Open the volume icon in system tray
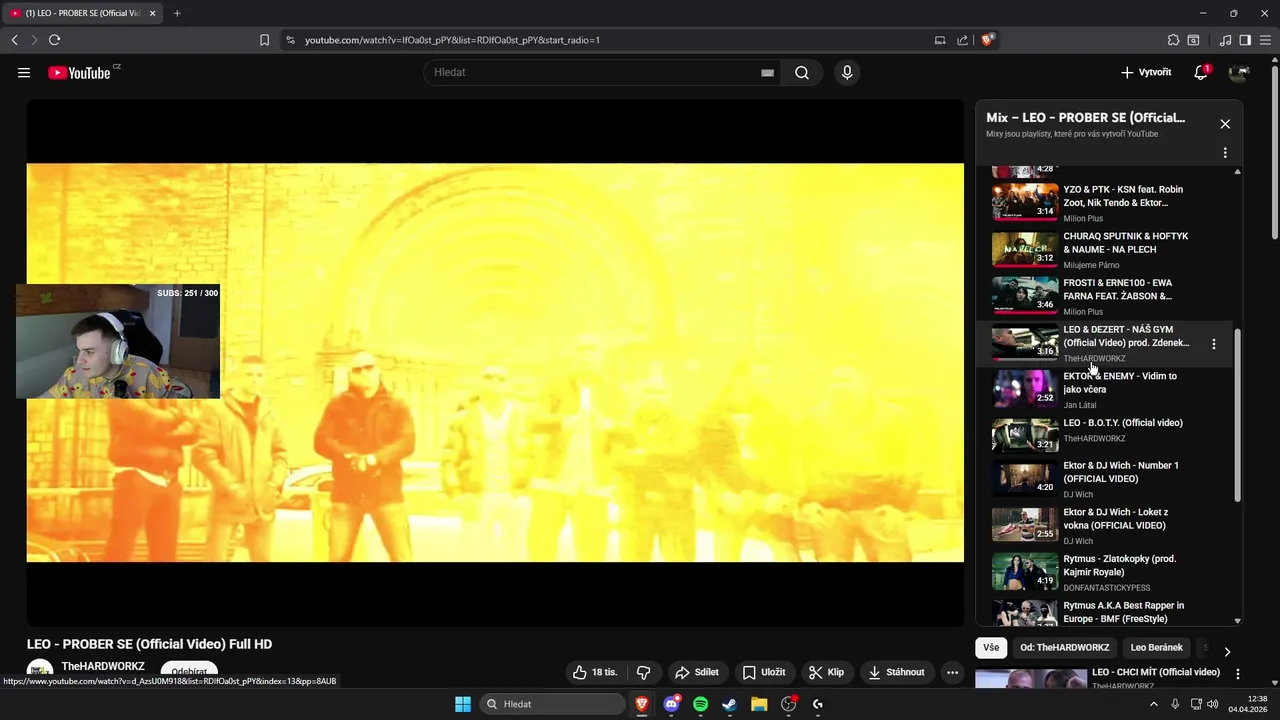The width and height of the screenshot is (1280, 720). coord(1212,704)
